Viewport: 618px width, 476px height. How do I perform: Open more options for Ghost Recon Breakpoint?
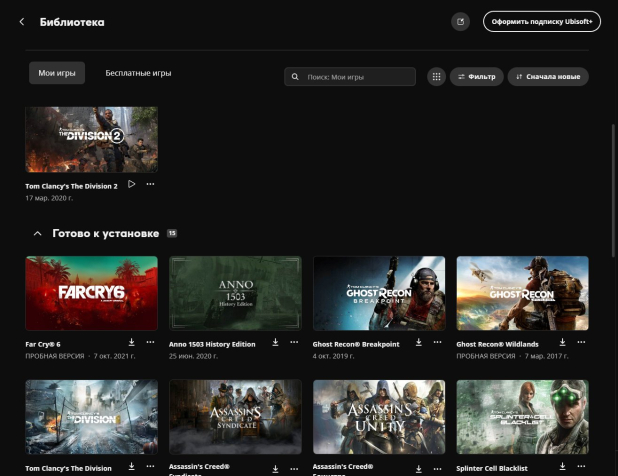point(437,342)
